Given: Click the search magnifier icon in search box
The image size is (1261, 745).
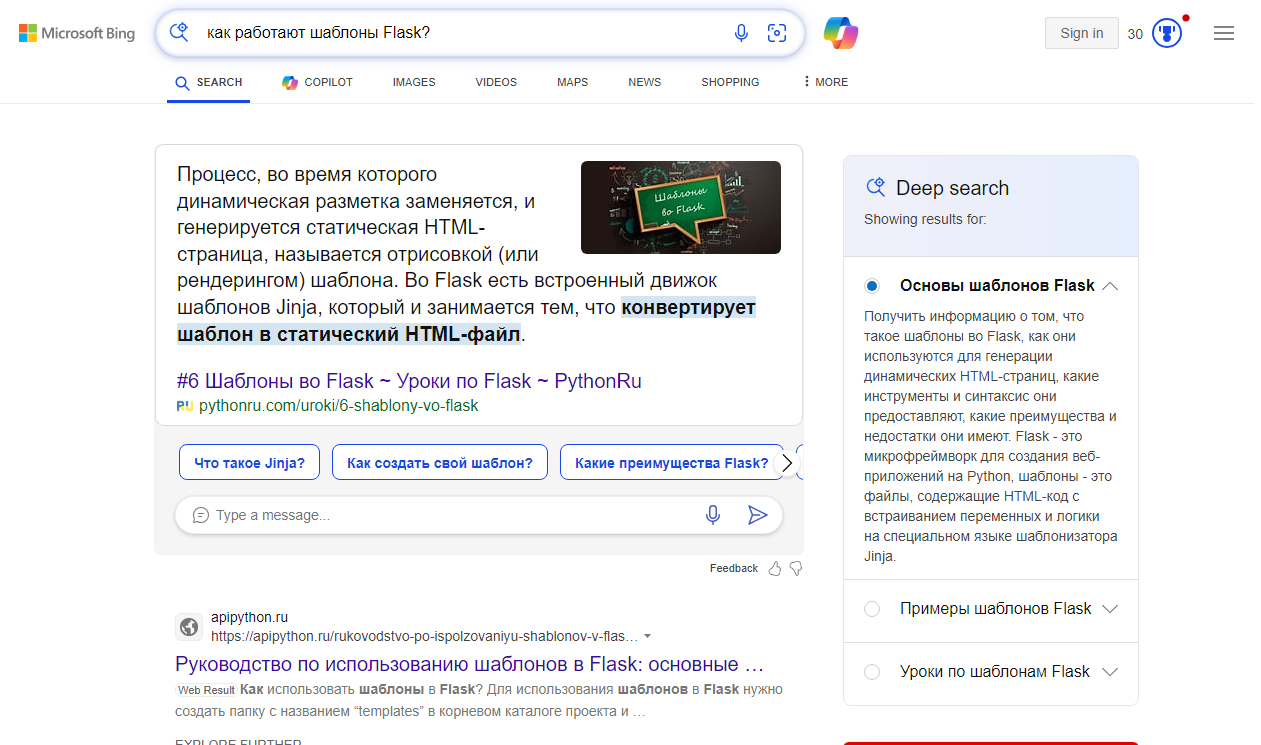Looking at the screenshot, I should pyautogui.click(x=180, y=32).
